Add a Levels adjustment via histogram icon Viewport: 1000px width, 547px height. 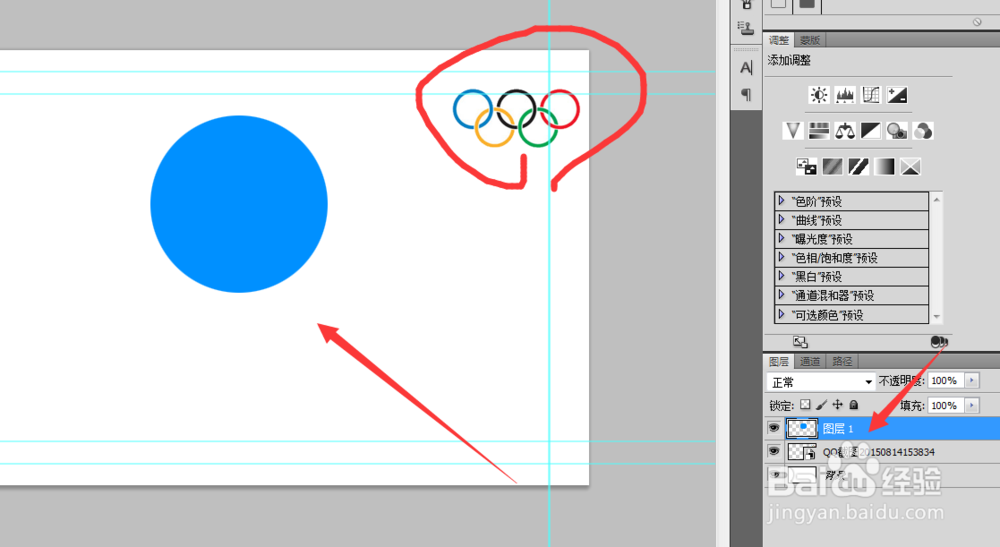point(845,95)
